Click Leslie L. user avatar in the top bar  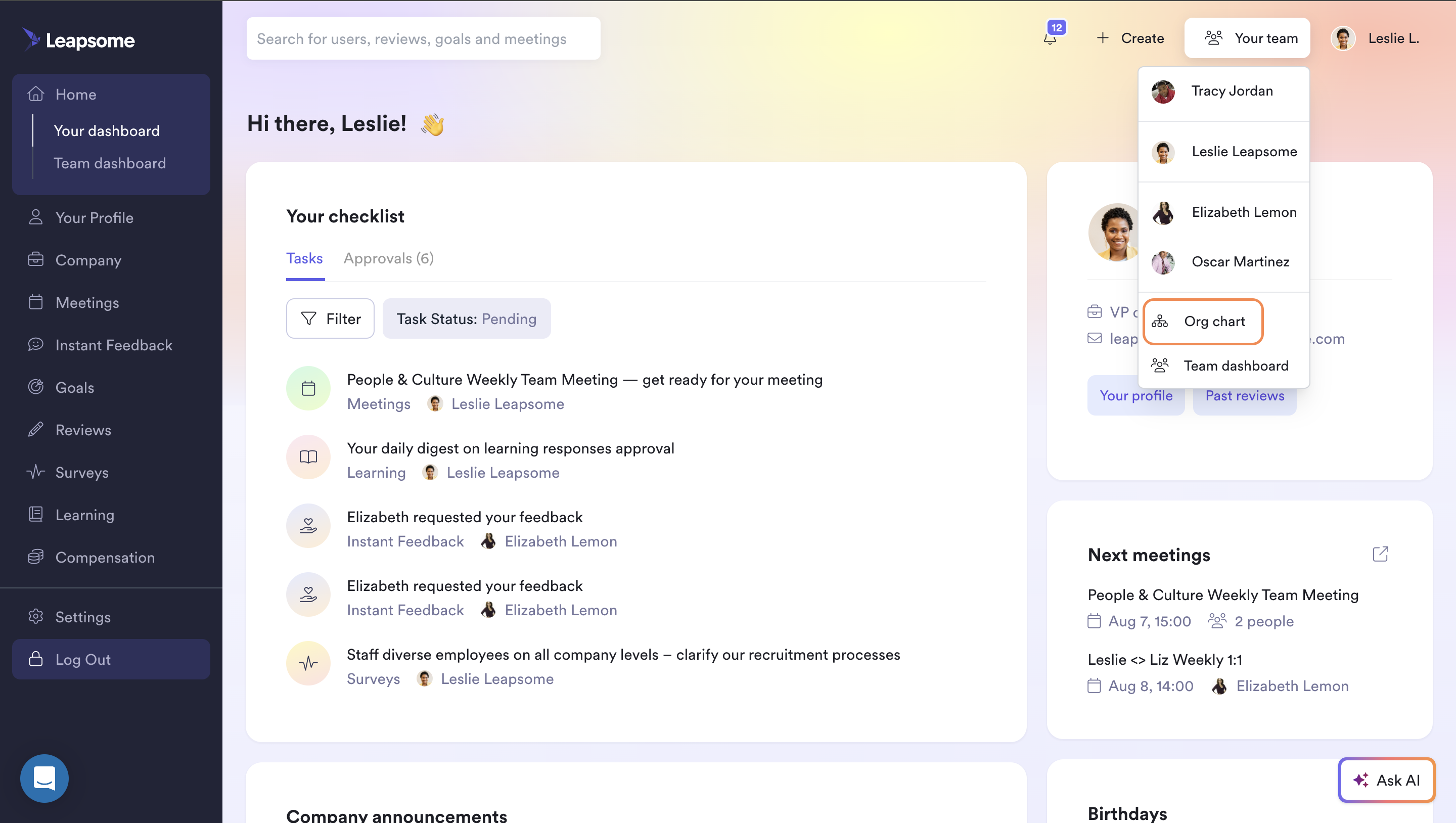coord(1343,38)
